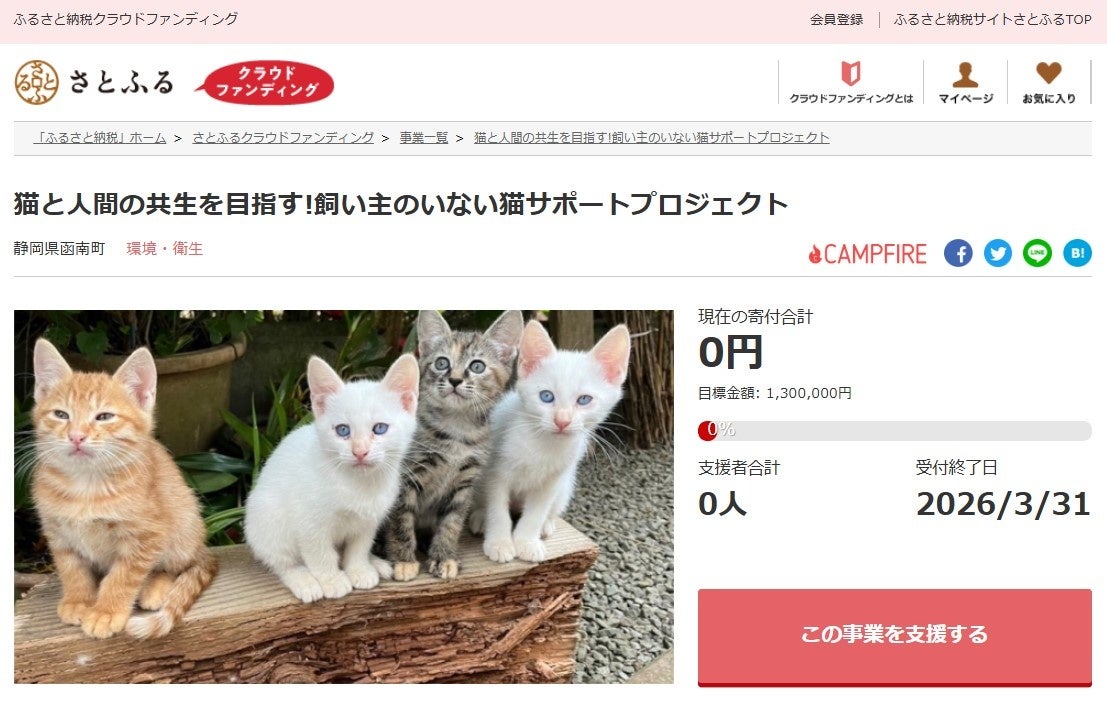
Task: Go to ふるさと納税サイトさとふるTOP link
Action: coord(992,20)
